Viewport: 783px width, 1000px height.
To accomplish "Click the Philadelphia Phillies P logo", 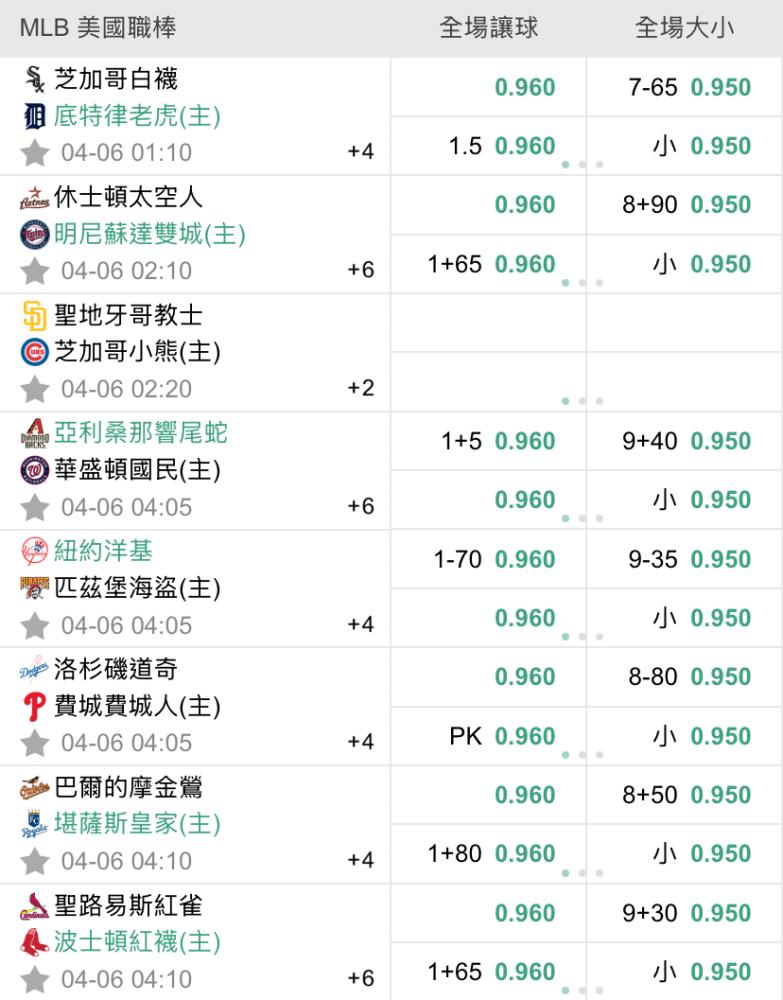I will (x=34, y=707).
